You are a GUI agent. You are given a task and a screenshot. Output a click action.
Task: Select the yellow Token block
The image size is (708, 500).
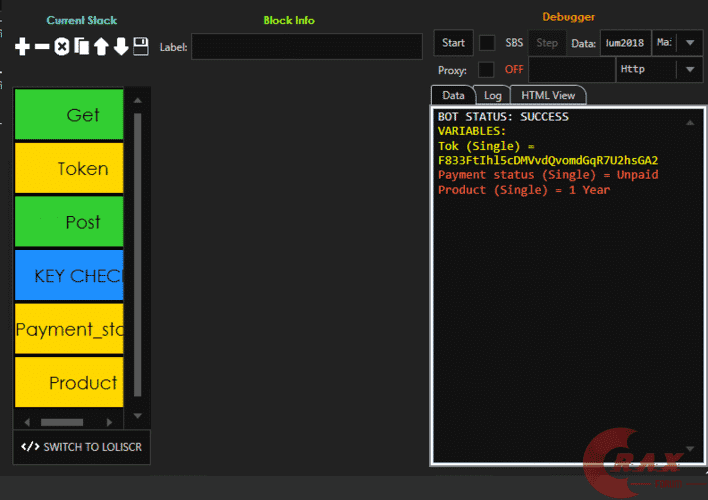[x=69, y=168]
